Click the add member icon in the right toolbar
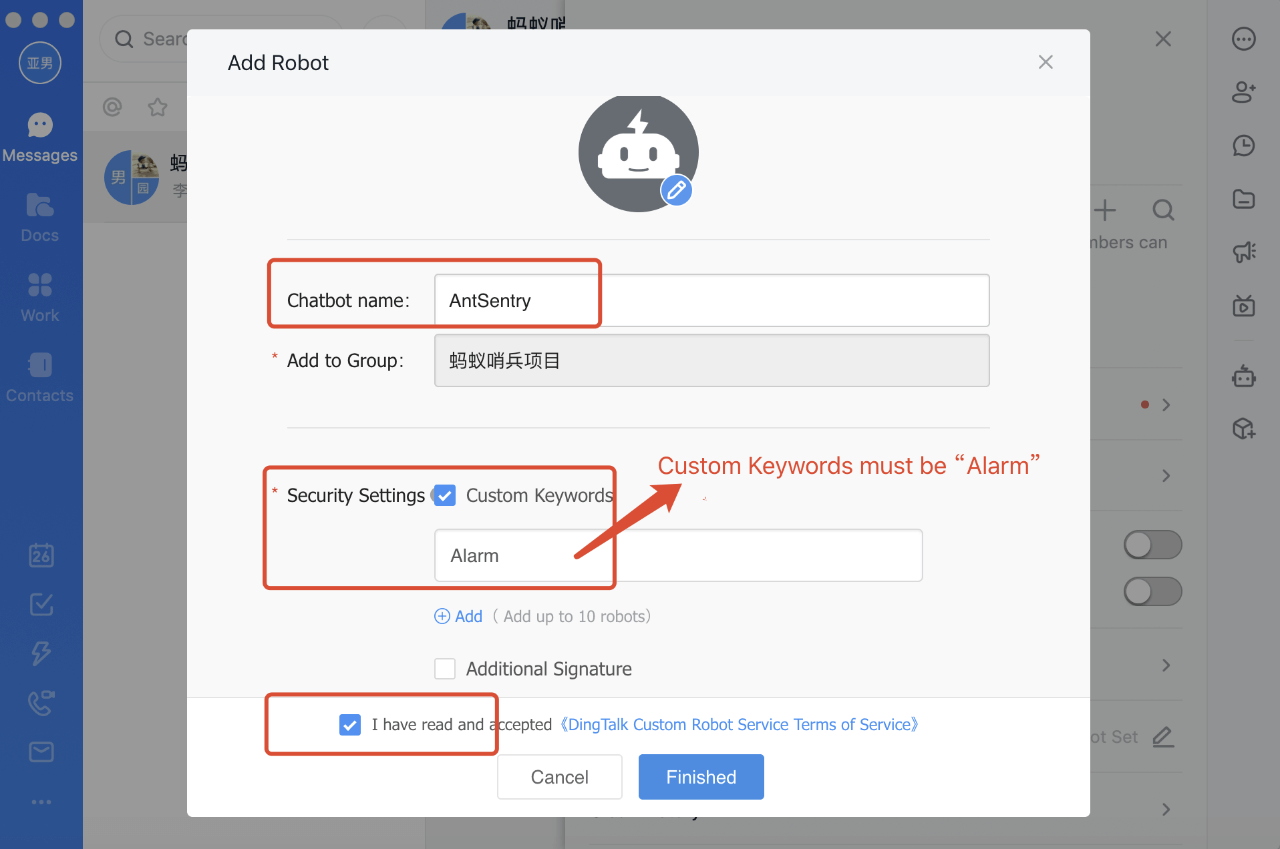1280x849 pixels. (1243, 92)
